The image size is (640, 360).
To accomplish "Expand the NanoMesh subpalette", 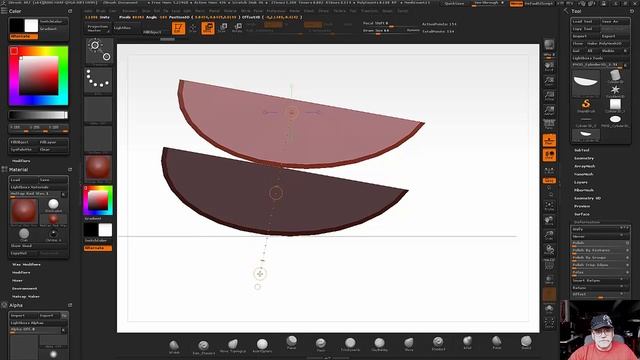I will tap(584, 174).
